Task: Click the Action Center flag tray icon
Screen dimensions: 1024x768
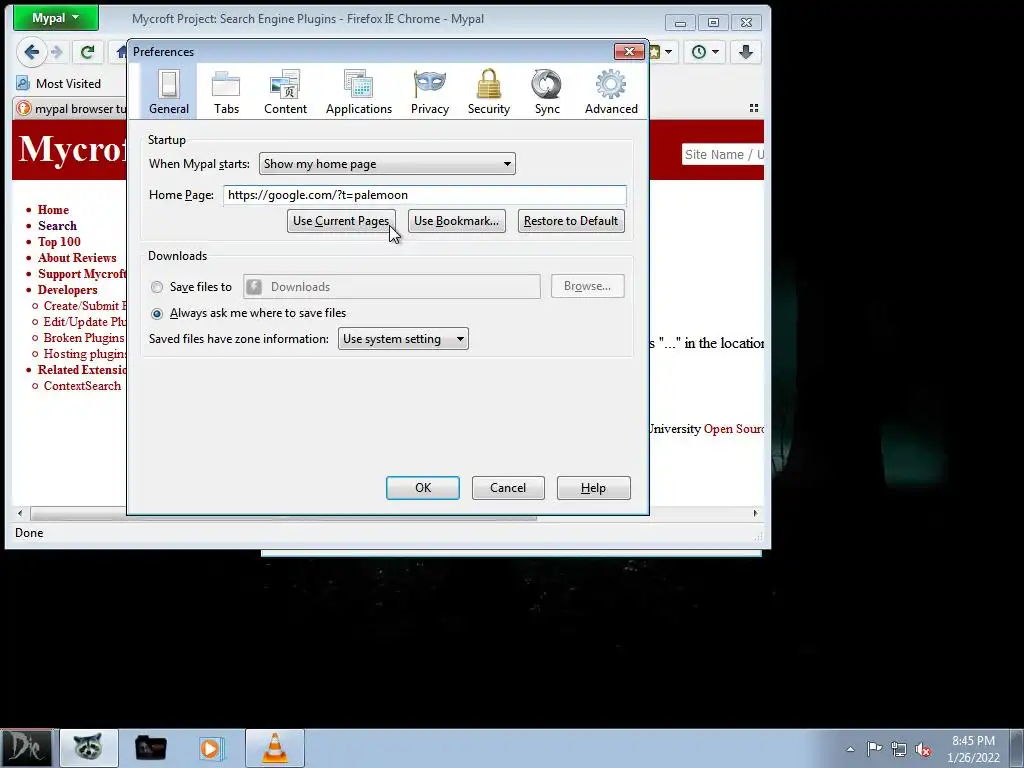Action: (874, 749)
